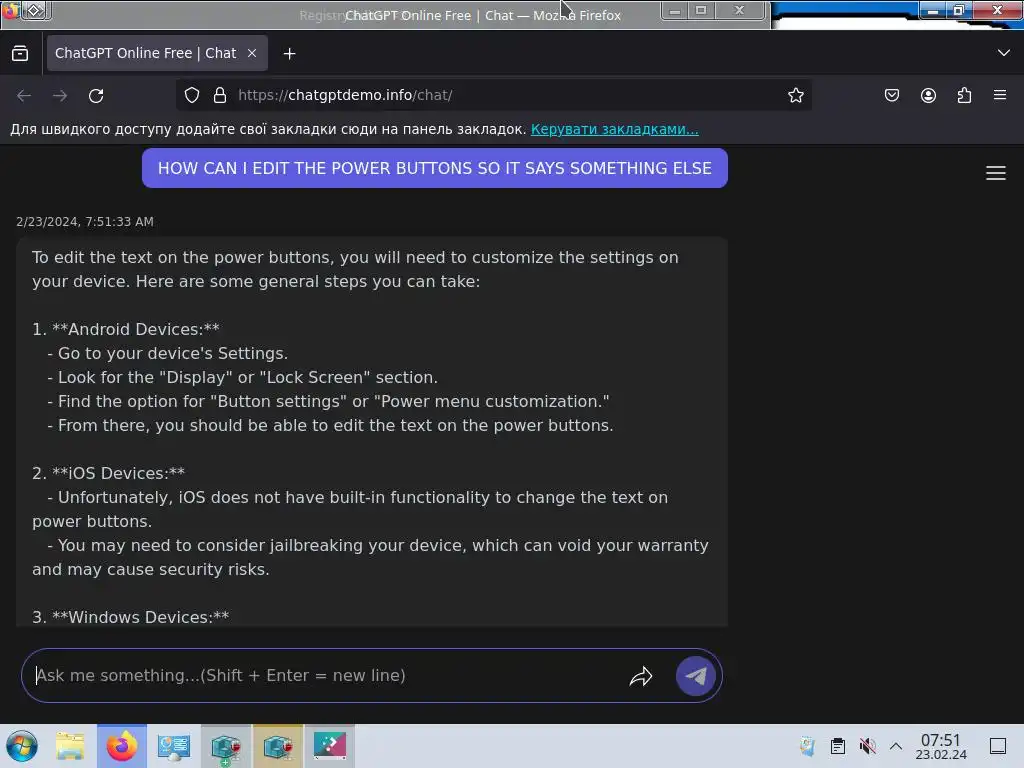Select the ChatGPT Online Free | Chat tab

click(157, 54)
